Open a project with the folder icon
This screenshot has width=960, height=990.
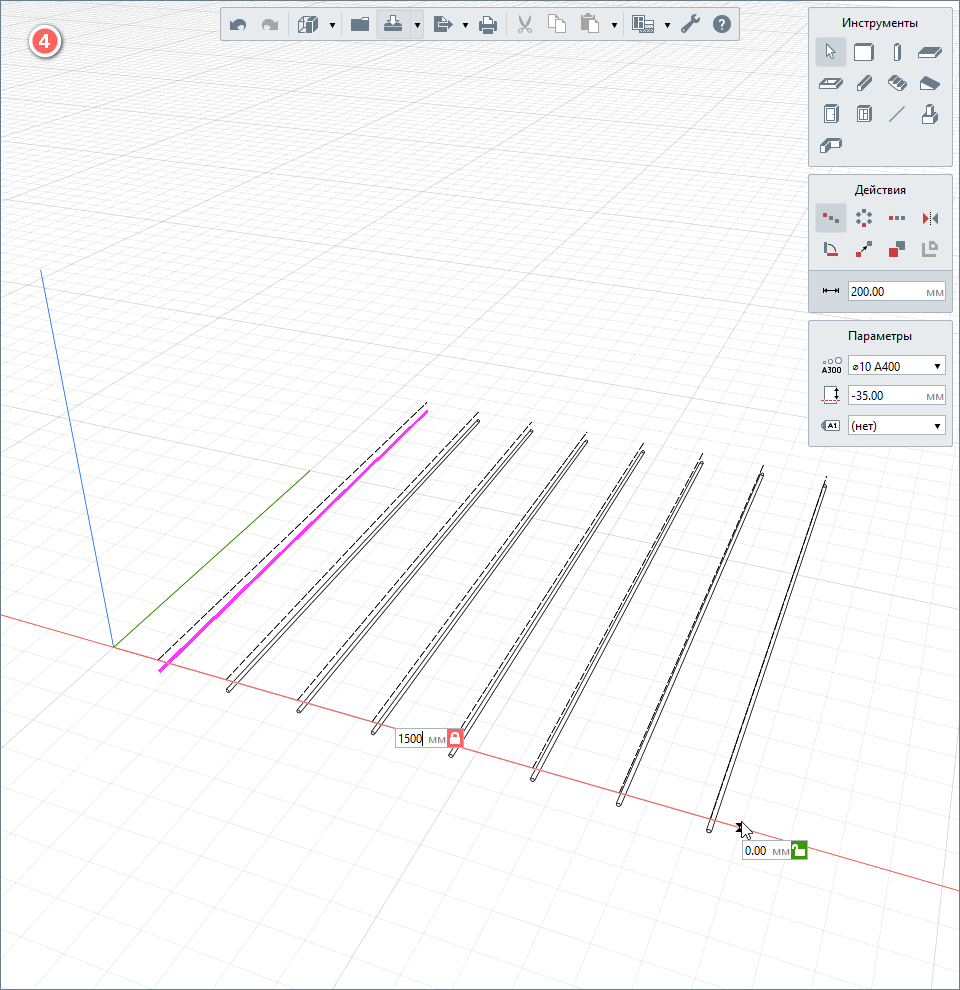pyautogui.click(x=360, y=25)
